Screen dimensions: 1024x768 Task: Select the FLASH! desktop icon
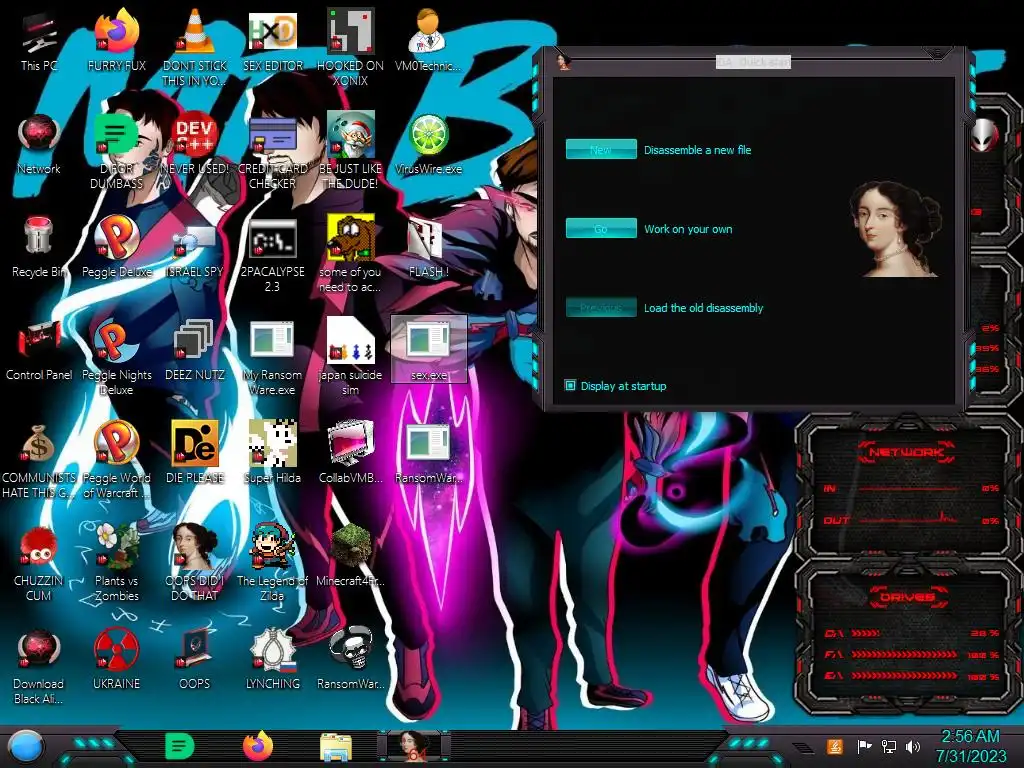(428, 239)
